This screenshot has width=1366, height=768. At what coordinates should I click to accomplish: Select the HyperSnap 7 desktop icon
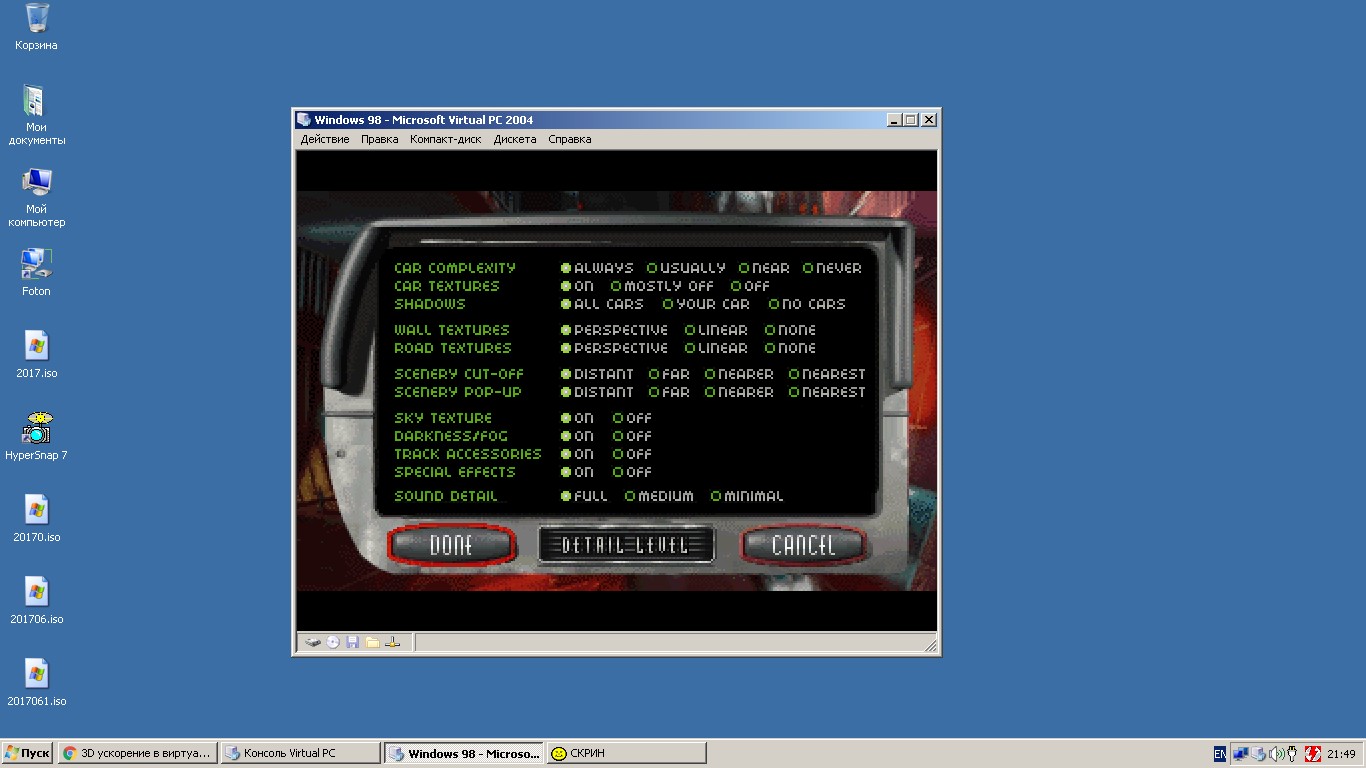point(36,436)
